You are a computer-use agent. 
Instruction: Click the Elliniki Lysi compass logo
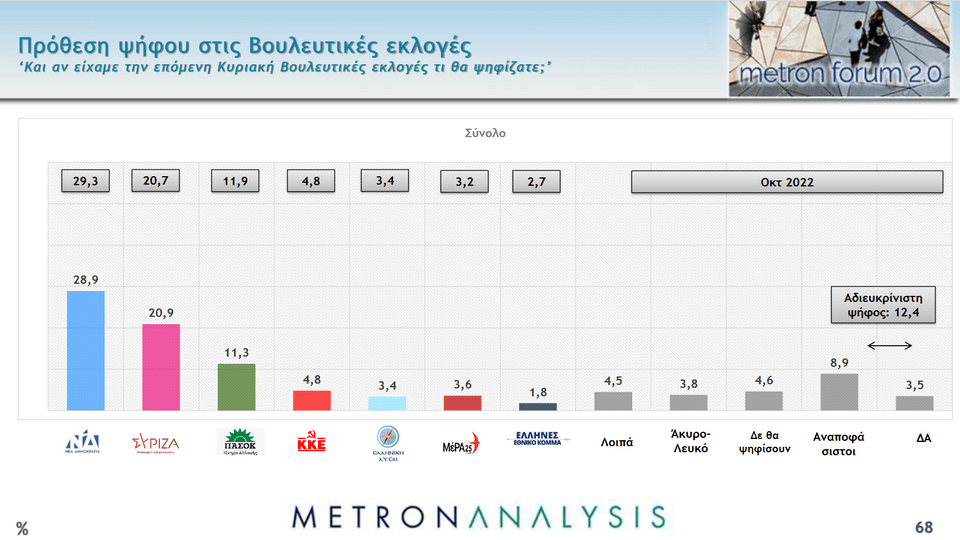(x=388, y=443)
